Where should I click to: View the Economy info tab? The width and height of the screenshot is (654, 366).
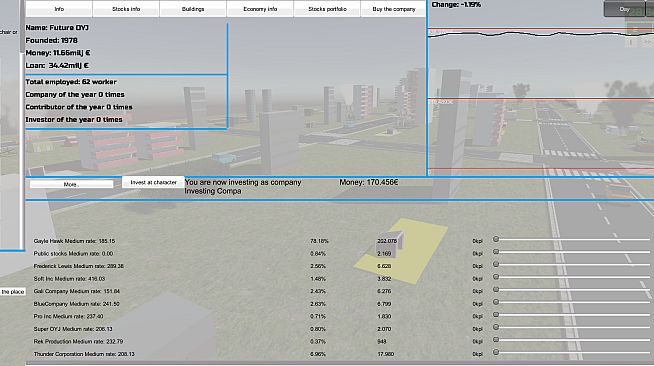pos(260,9)
